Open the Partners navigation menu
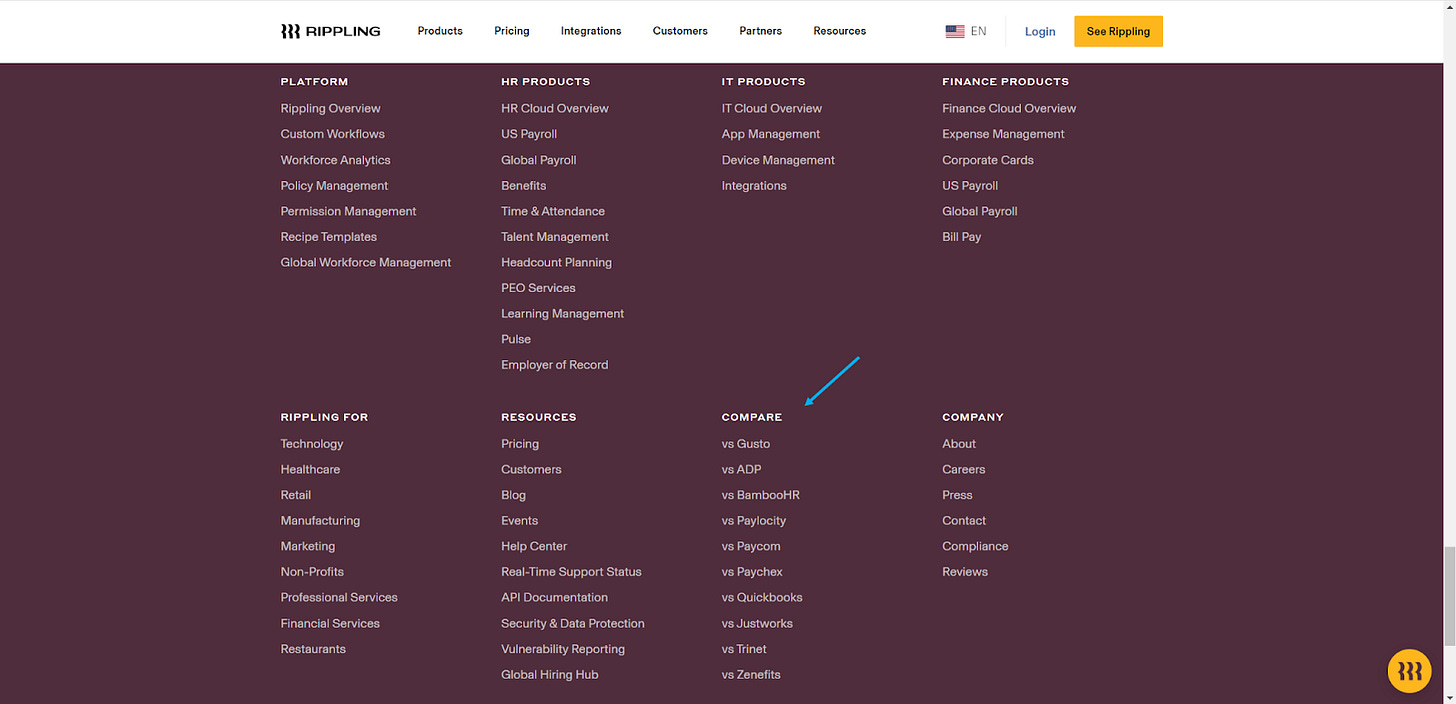Image resolution: width=1456 pixels, height=704 pixels. 761,31
